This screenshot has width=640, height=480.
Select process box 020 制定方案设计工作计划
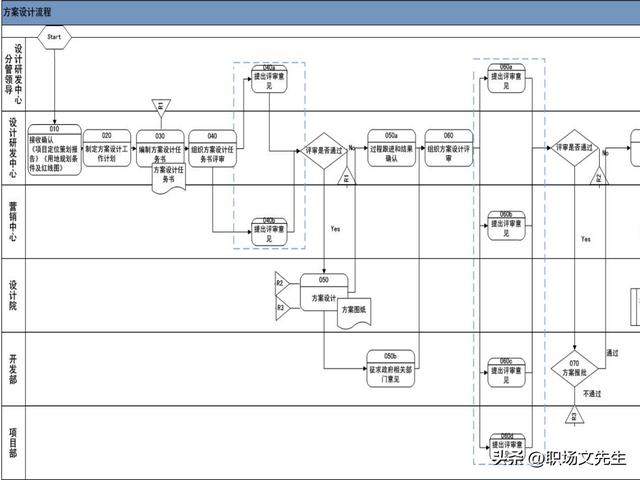[x=107, y=148]
